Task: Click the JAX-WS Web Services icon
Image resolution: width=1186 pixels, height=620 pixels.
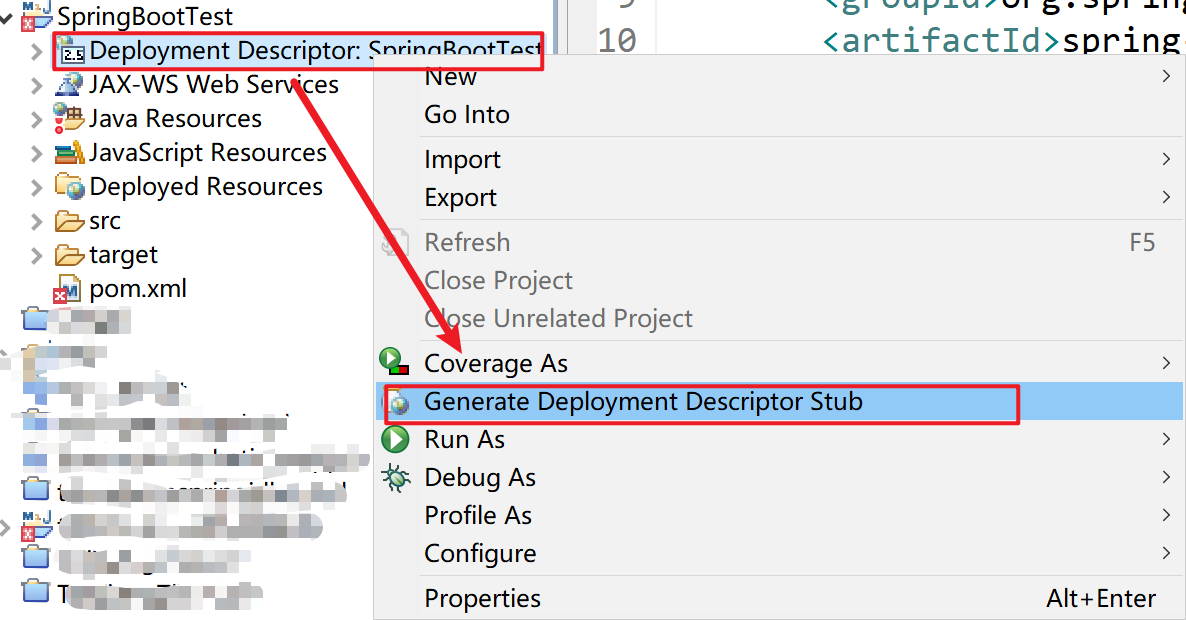Action: tap(69, 85)
